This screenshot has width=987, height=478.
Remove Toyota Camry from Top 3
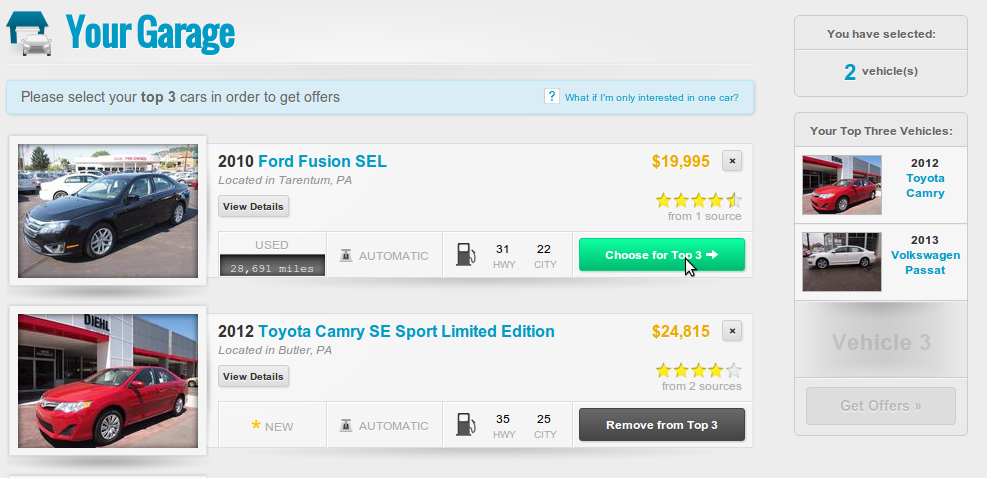[661, 425]
